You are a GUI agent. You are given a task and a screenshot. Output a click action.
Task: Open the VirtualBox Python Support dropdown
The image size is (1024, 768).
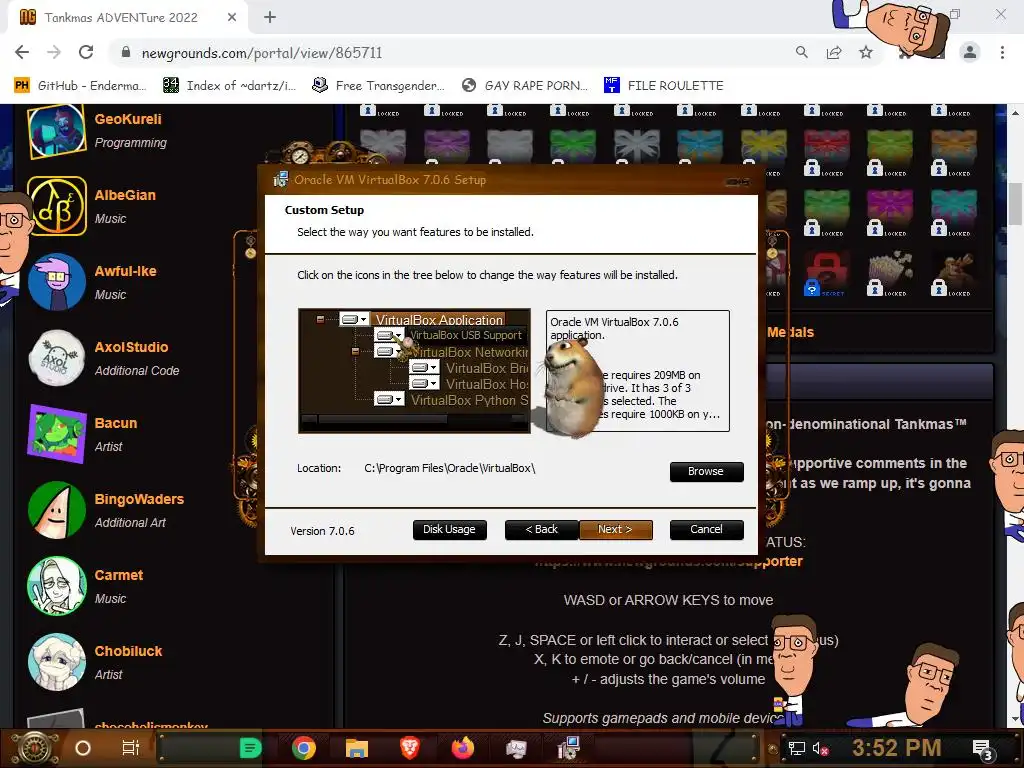389,399
